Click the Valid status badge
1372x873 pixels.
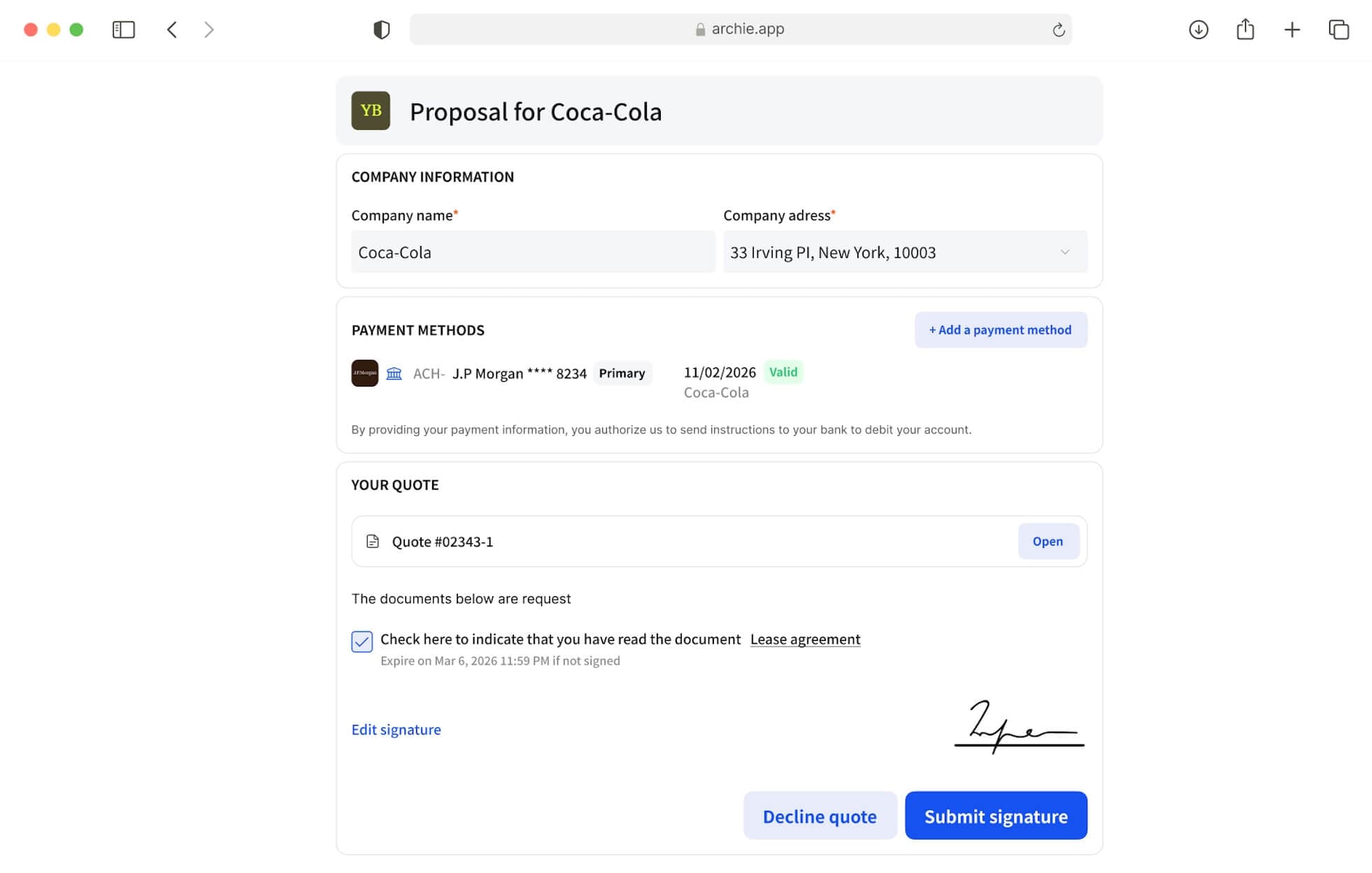click(783, 372)
